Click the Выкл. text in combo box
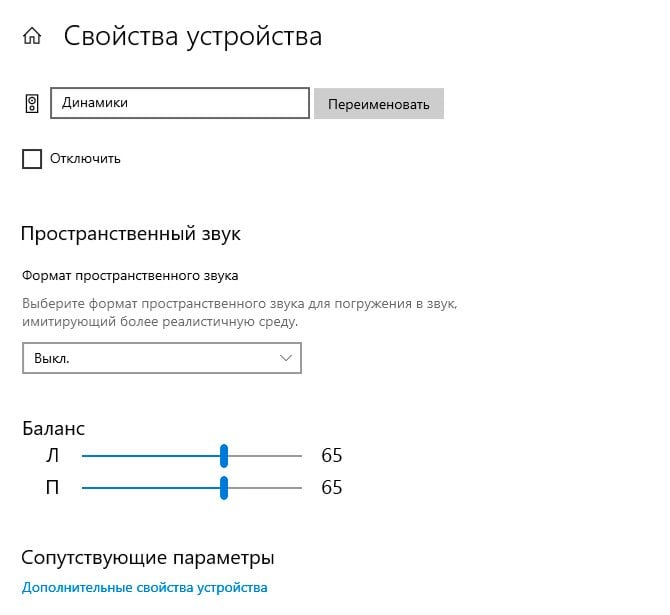 (x=52, y=358)
